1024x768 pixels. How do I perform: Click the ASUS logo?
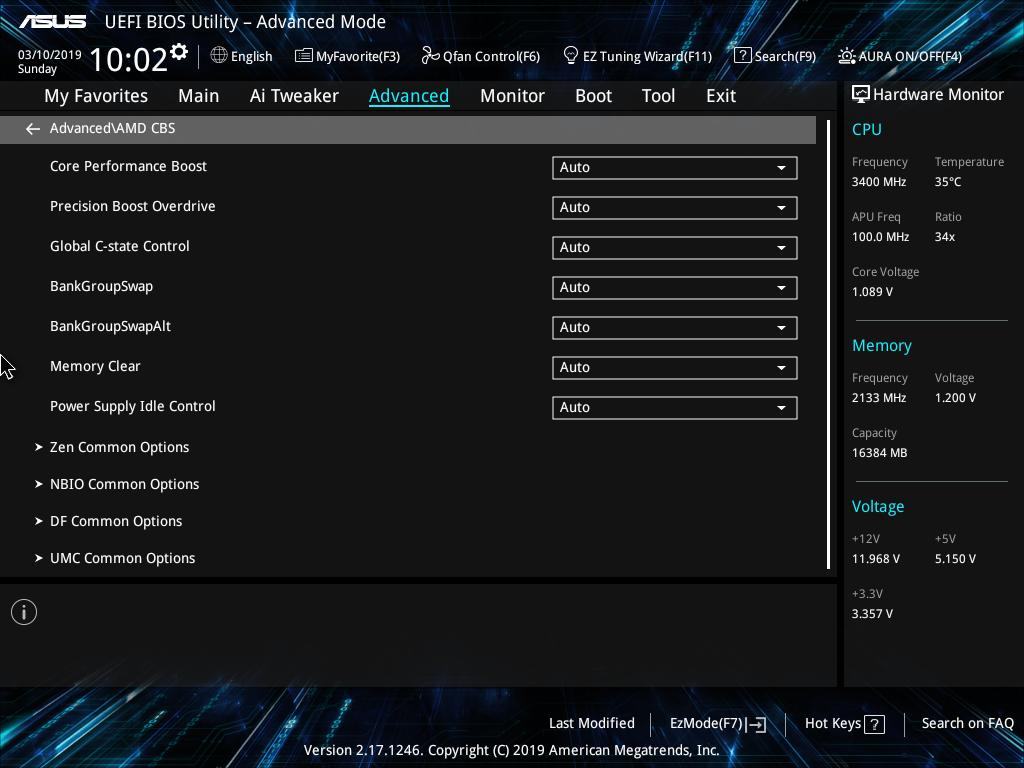point(52,22)
